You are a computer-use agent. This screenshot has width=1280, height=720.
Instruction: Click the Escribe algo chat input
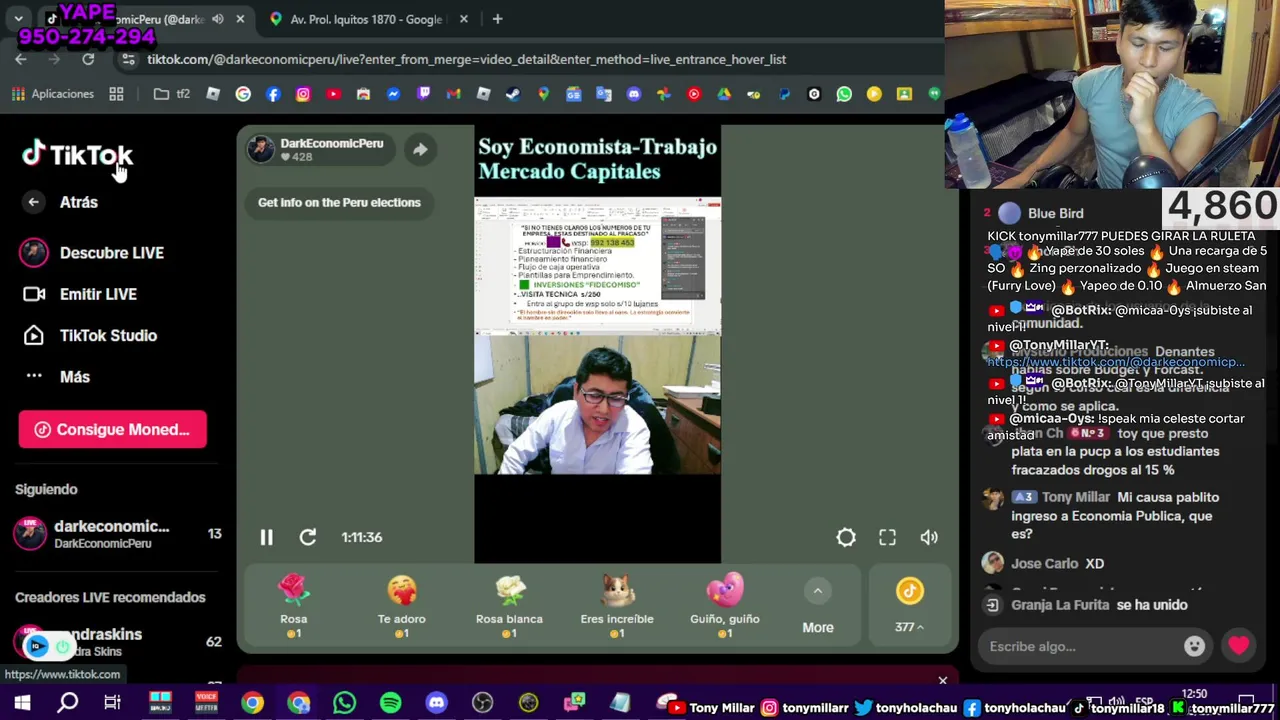pyautogui.click(x=1080, y=646)
